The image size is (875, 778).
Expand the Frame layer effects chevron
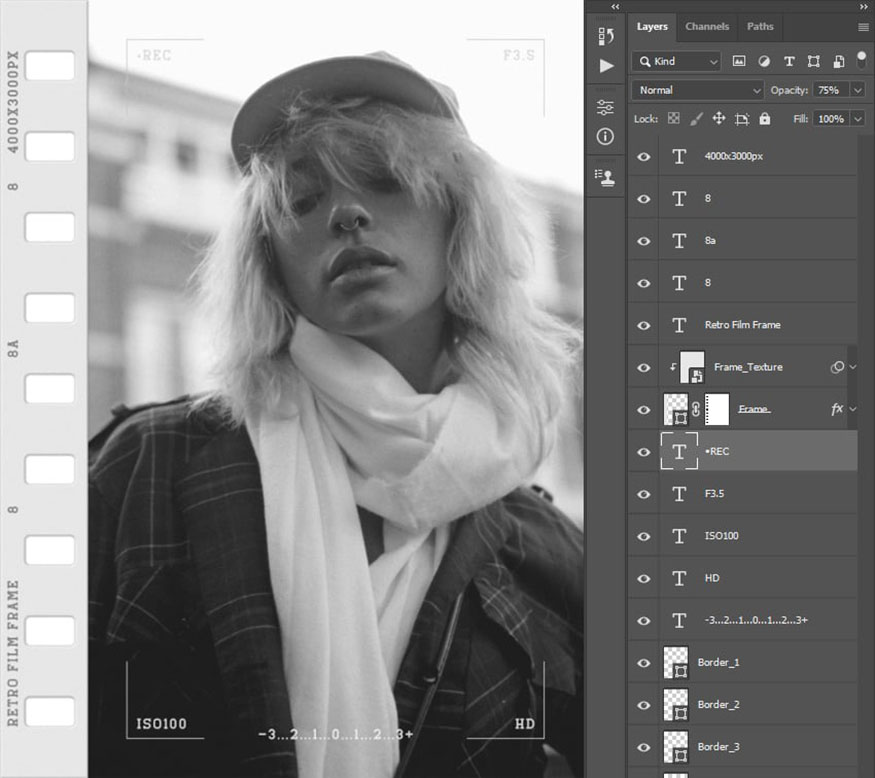pos(853,409)
